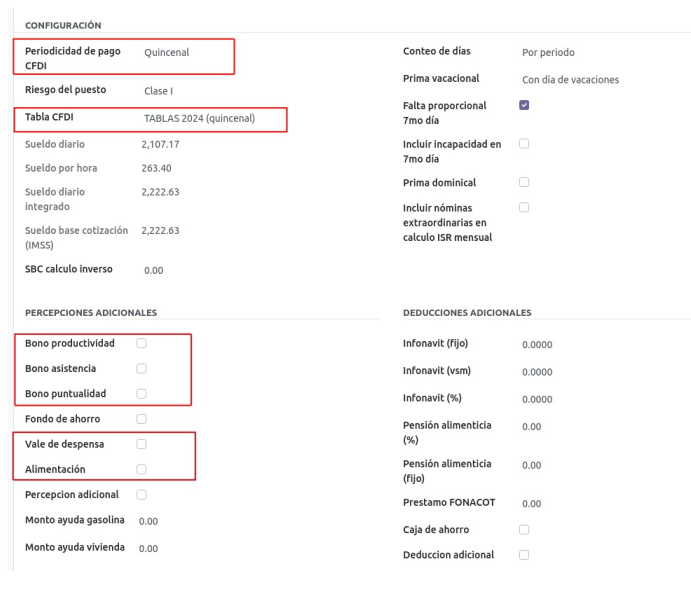This screenshot has height=590, width=691.
Task: Toggle the Alimentación checkbox
Action: pyautogui.click(x=141, y=468)
